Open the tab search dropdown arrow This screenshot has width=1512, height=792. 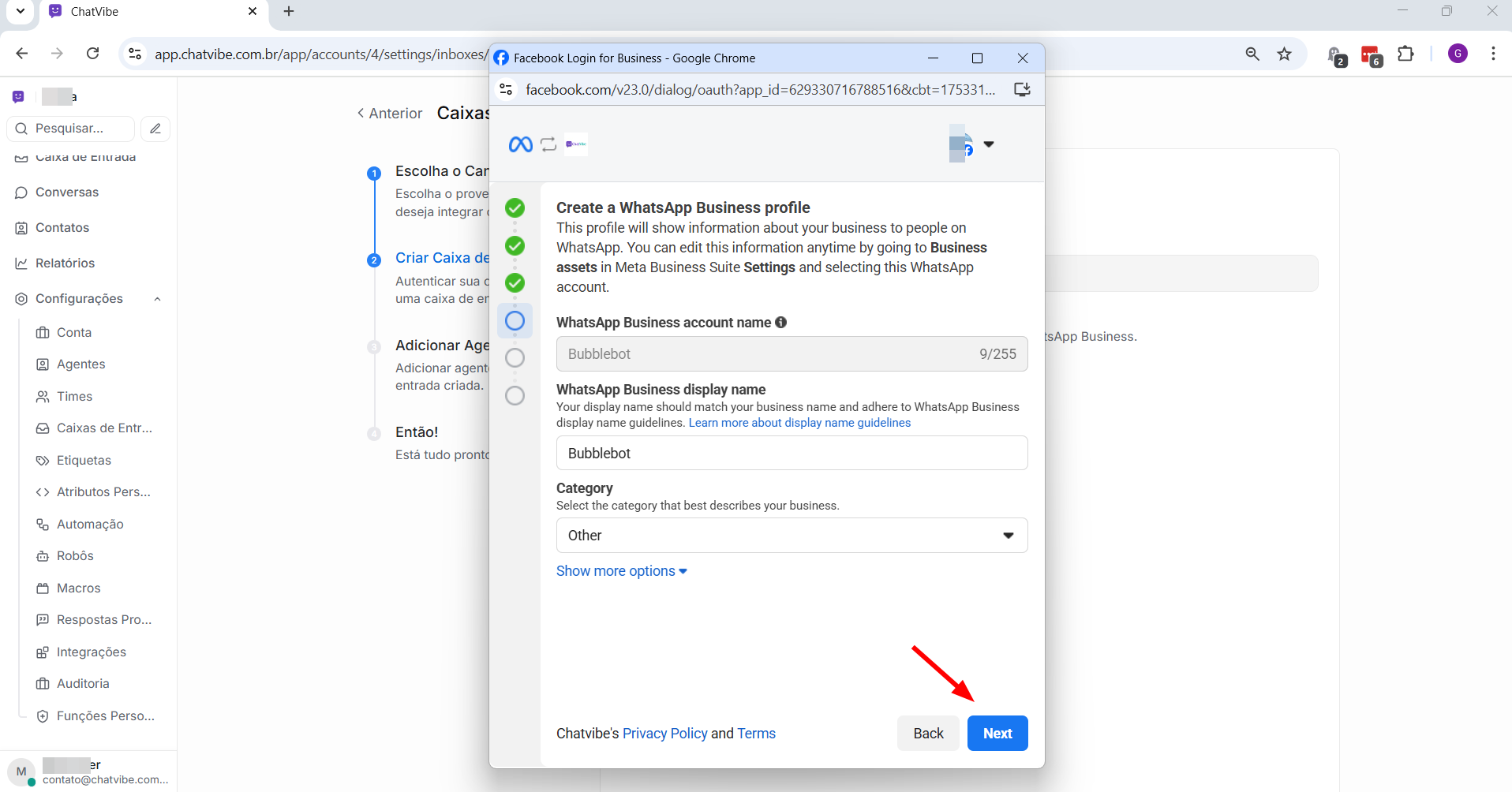[x=21, y=11]
